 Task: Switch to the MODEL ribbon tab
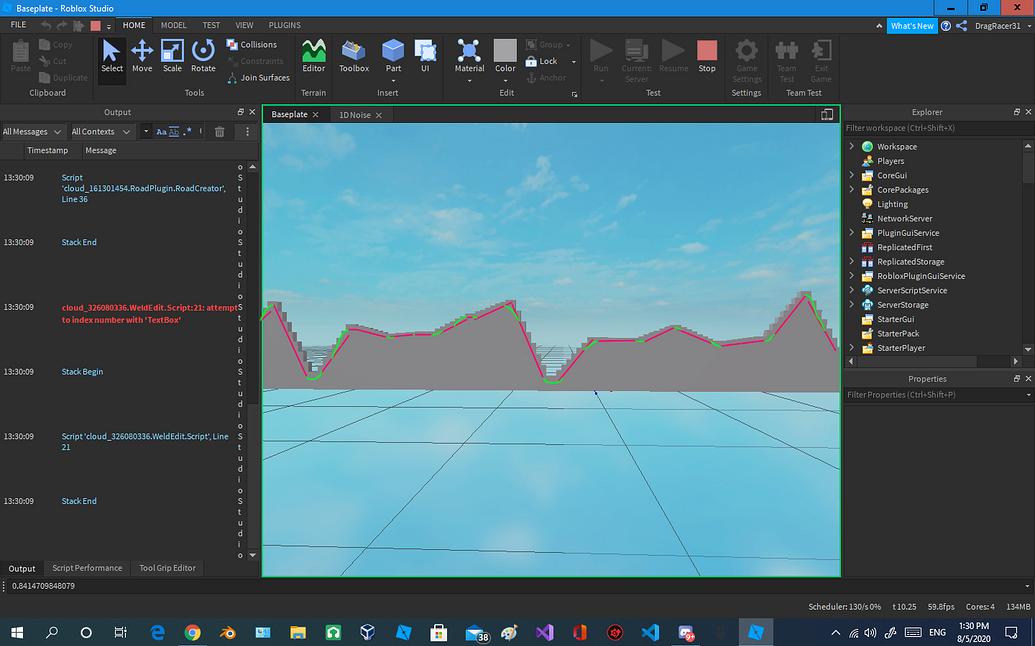coord(174,25)
